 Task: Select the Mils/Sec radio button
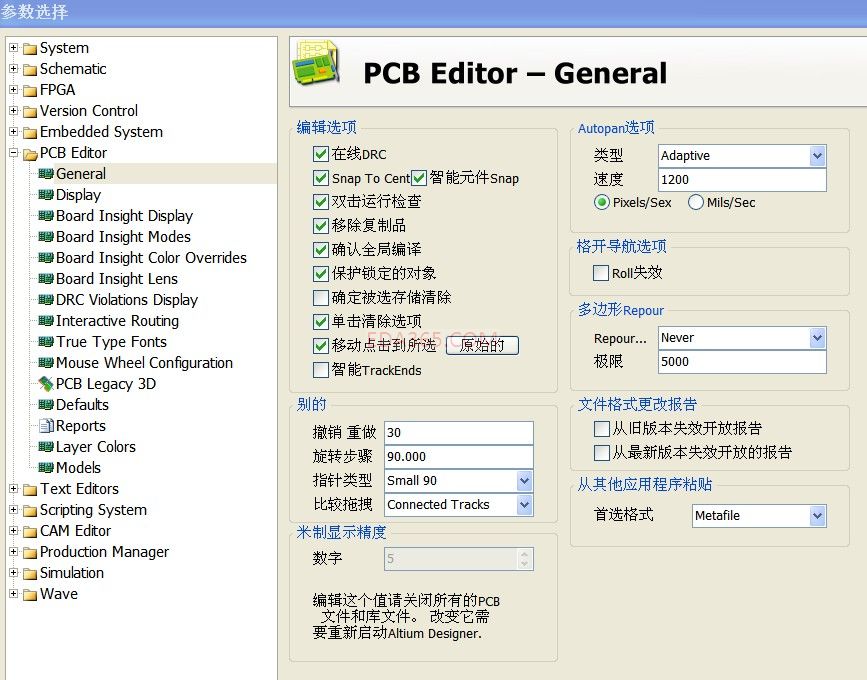click(696, 202)
